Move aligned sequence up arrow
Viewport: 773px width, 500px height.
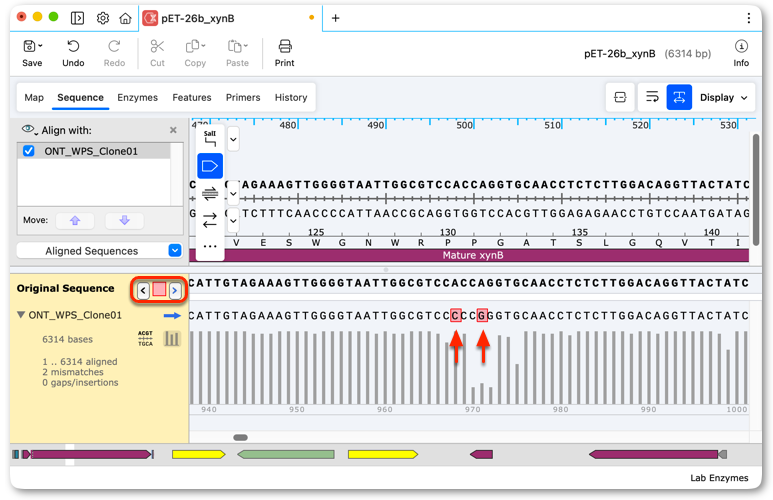[75, 220]
